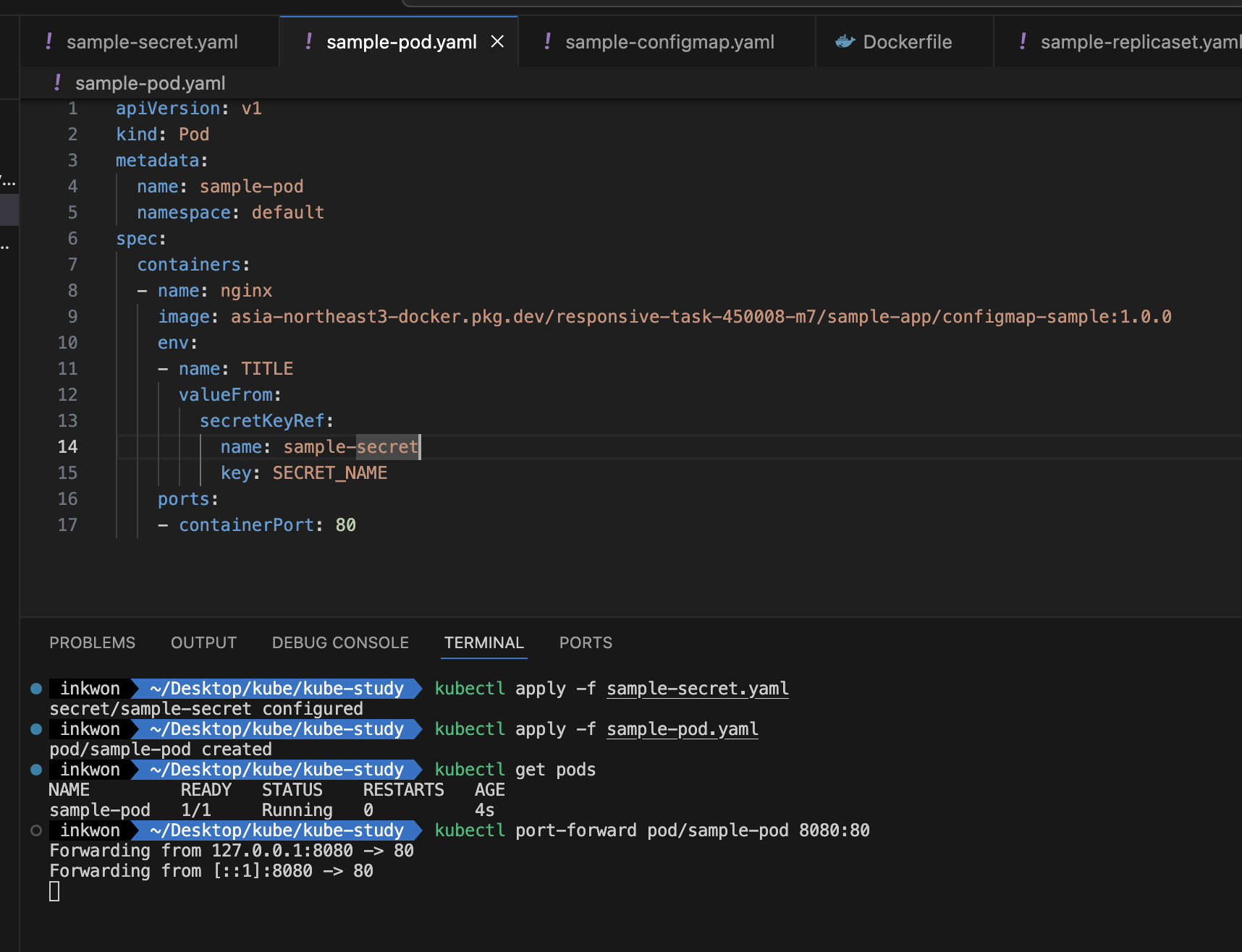Open the Dockerfile editor tab
This screenshot has height=952, width=1242.
coord(907,42)
